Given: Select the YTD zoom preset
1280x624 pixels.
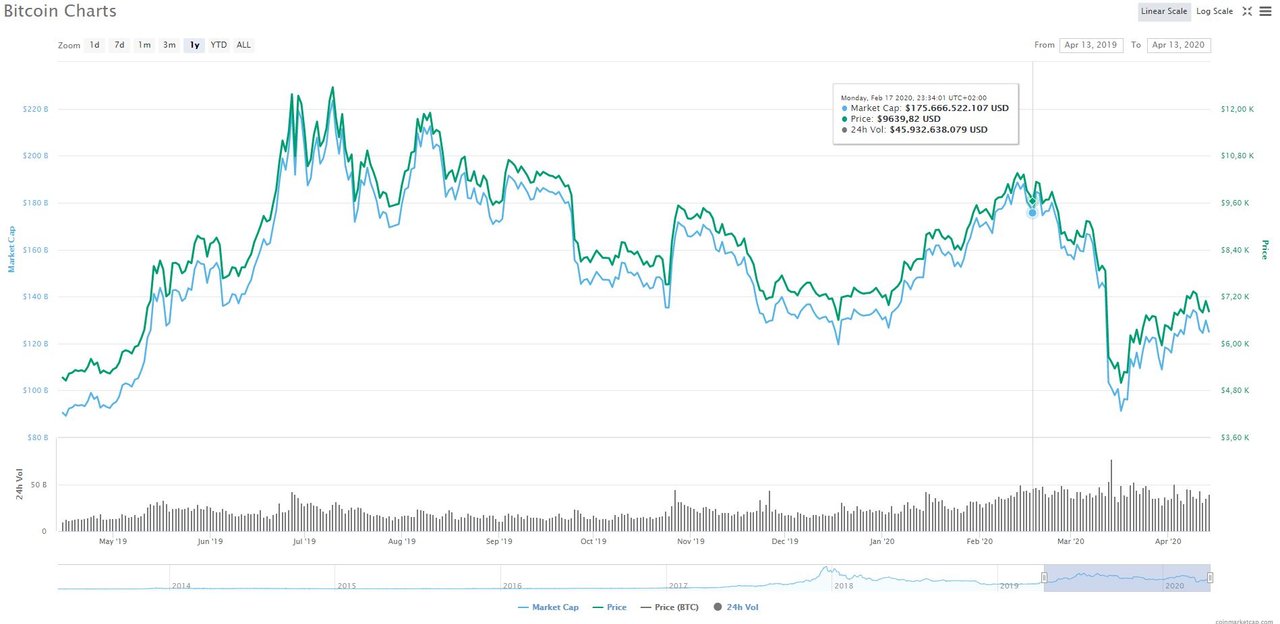Looking at the screenshot, I should (x=218, y=45).
